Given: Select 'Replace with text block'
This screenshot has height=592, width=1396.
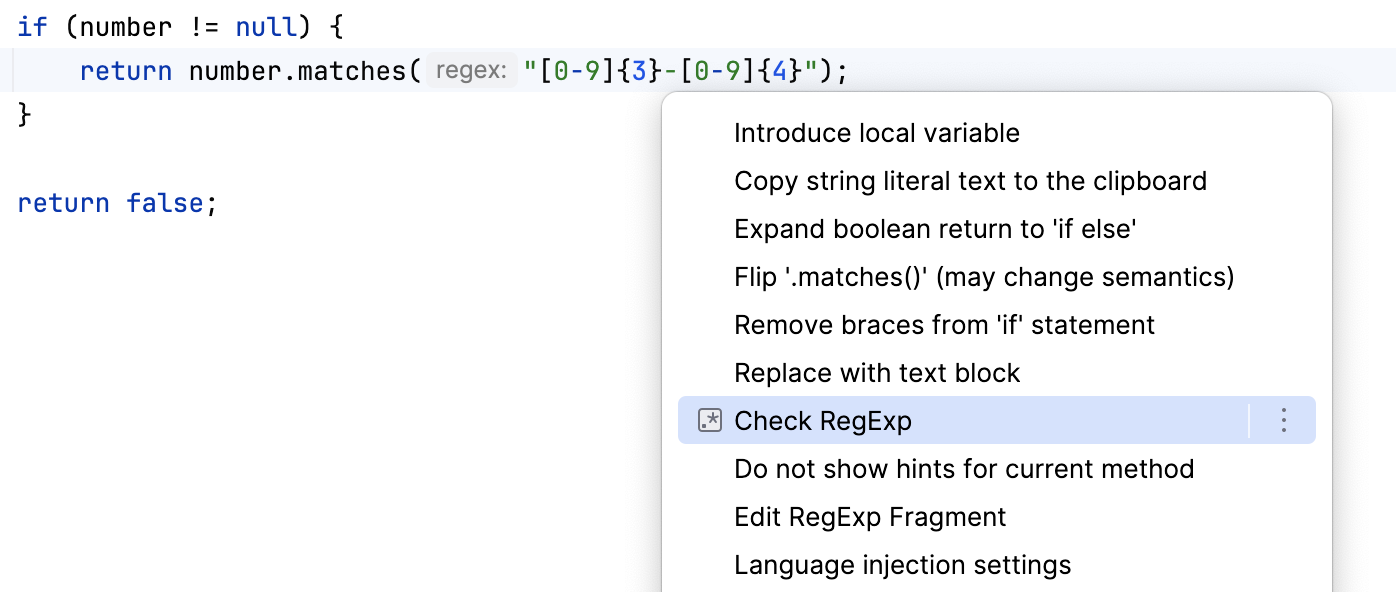Looking at the screenshot, I should [x=877, y=372].
